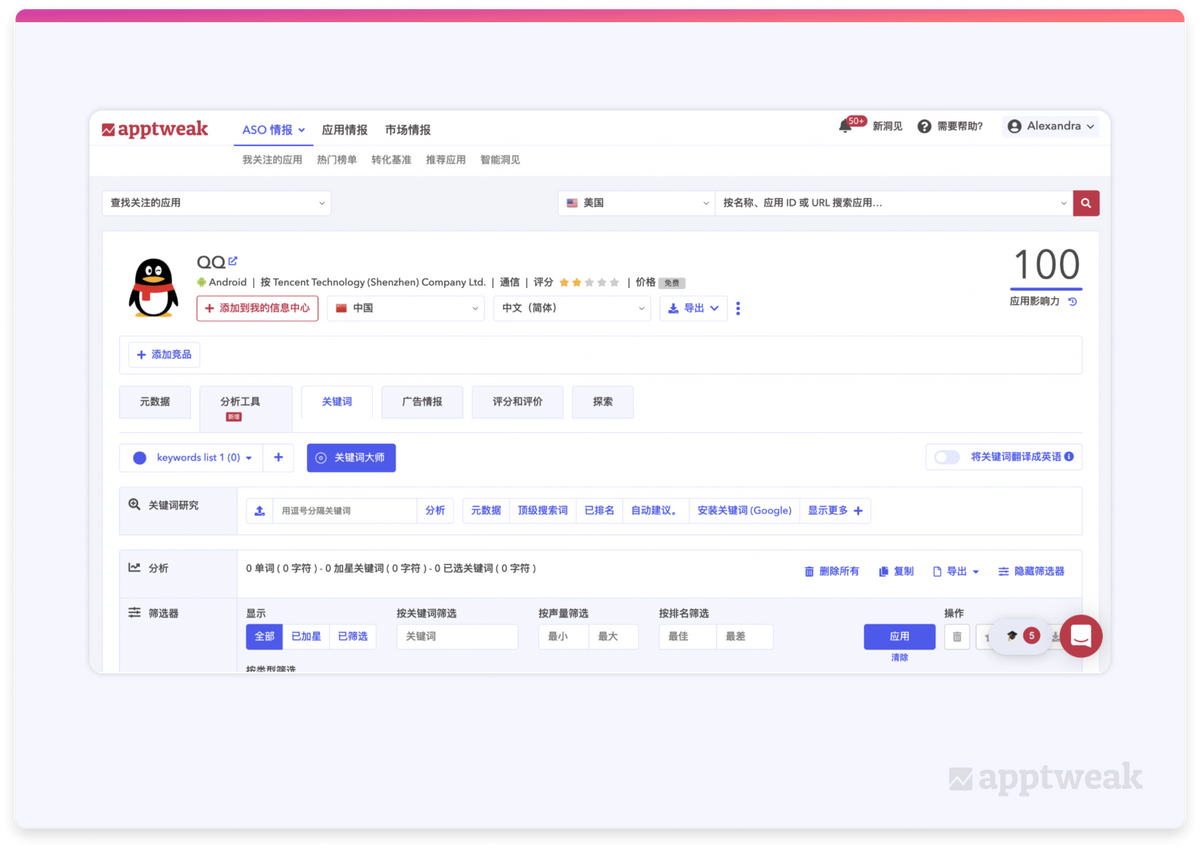Open the 美国 country selector
The image size is (1200, 850).
pos(637,203)
